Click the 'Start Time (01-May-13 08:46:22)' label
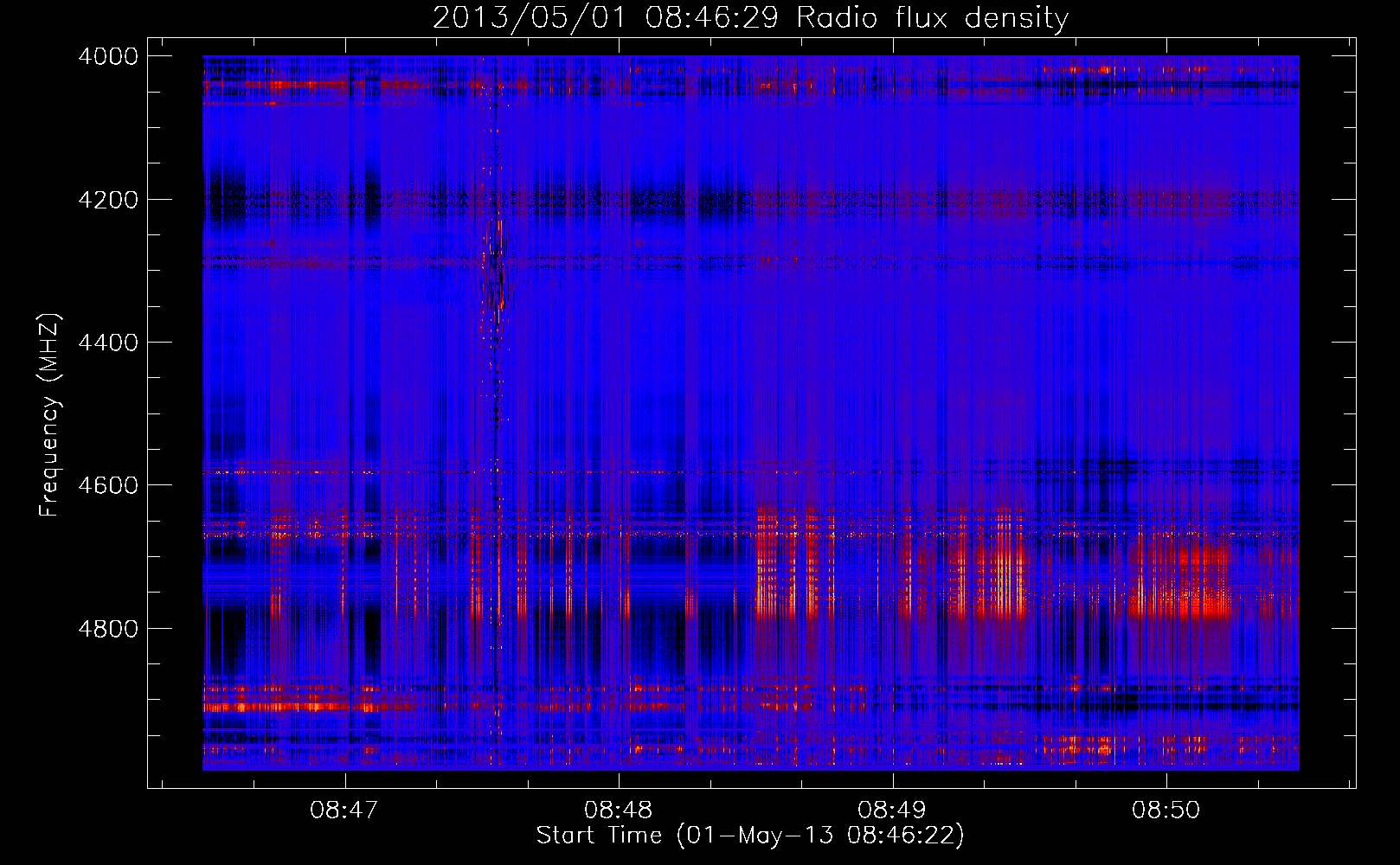Image resolution: width=1400 pixels, height=865 pixels. pyautogui.click(x=750, y=836)
